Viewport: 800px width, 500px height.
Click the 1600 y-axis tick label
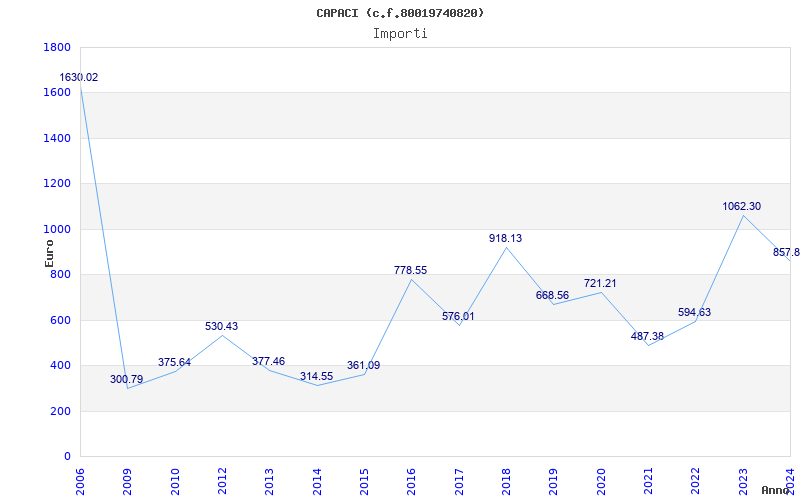(x=57, y=93)
